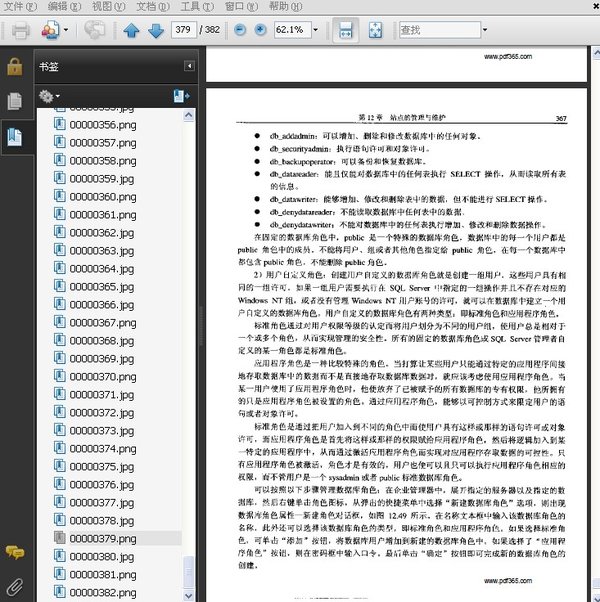Screen dimensions: 600x602
Task: Go to previous page arrow
Action: [x=131, y=30]
